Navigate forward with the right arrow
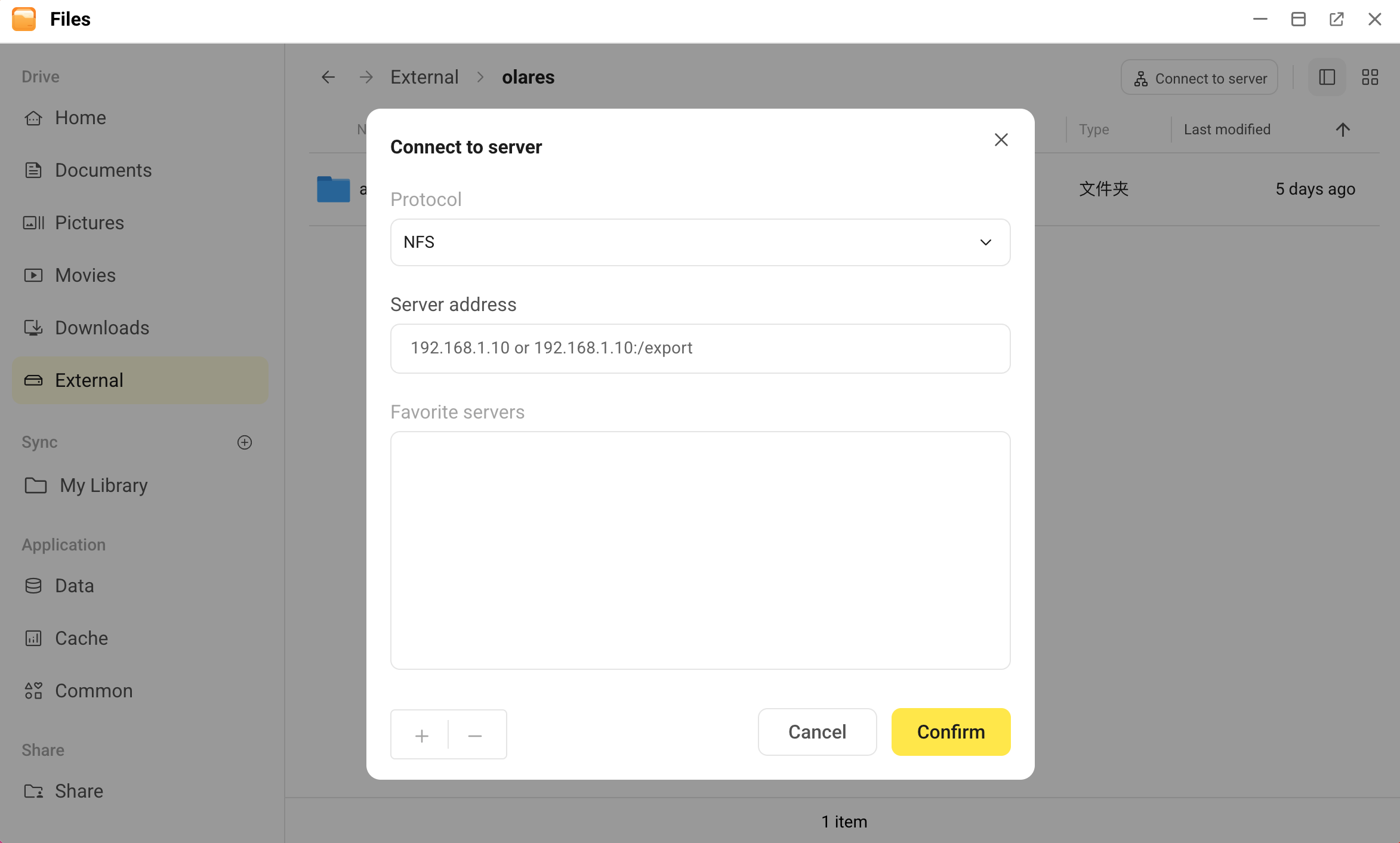Image resolution: width=1400 pixels, height=843 pixels. (x=366, y=77)
